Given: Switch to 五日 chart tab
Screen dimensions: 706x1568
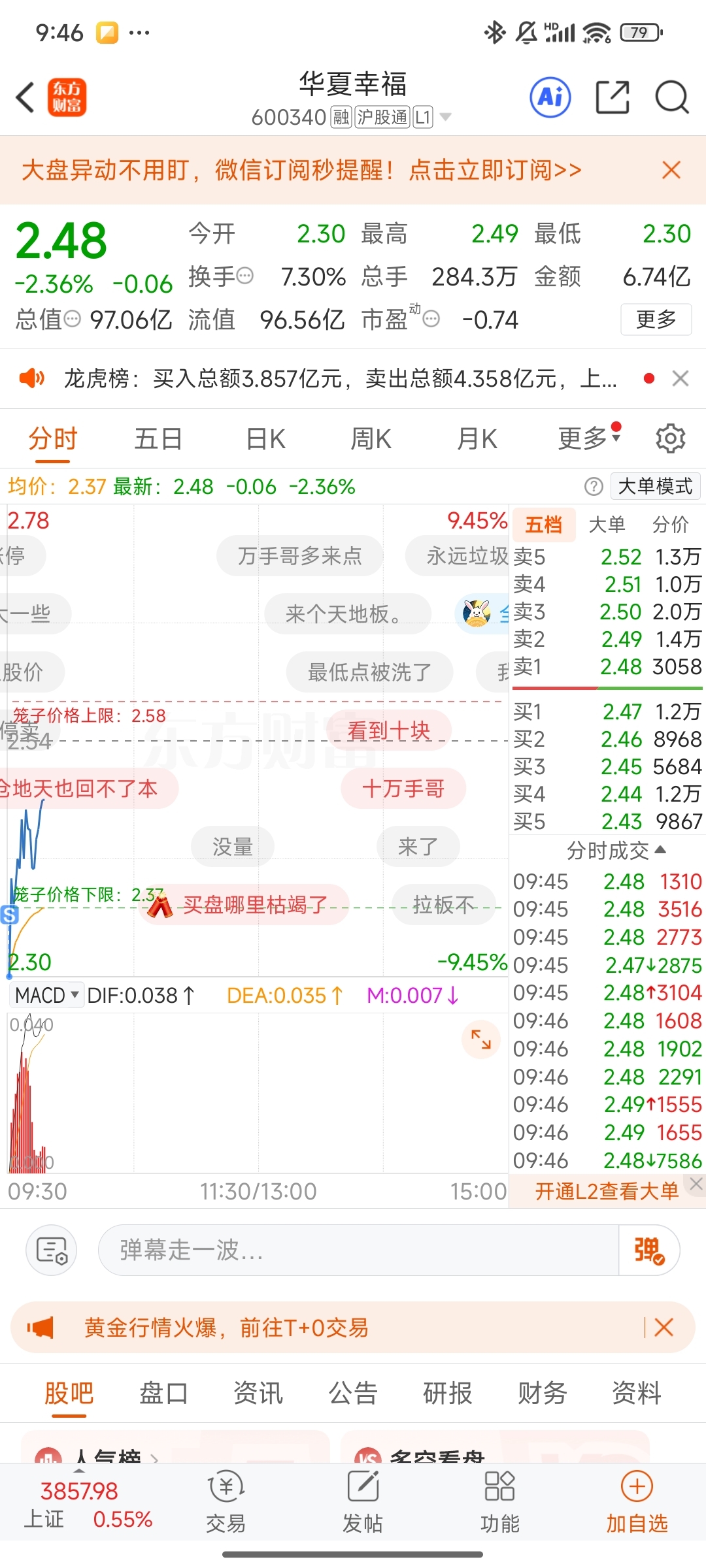Looking at the screenshot, I should point(158,439).
